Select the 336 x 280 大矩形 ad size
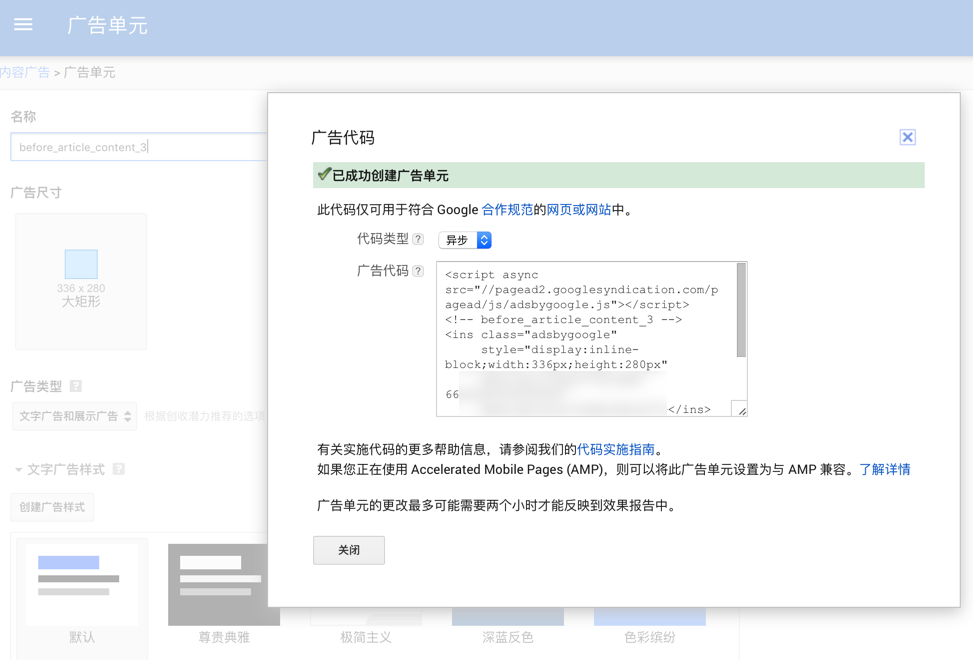 (81, 282)
